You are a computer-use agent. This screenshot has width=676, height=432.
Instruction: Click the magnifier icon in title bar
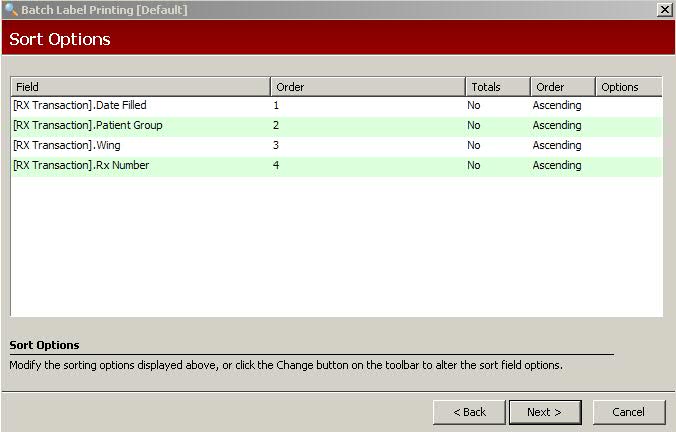click(x=10, y=9)
